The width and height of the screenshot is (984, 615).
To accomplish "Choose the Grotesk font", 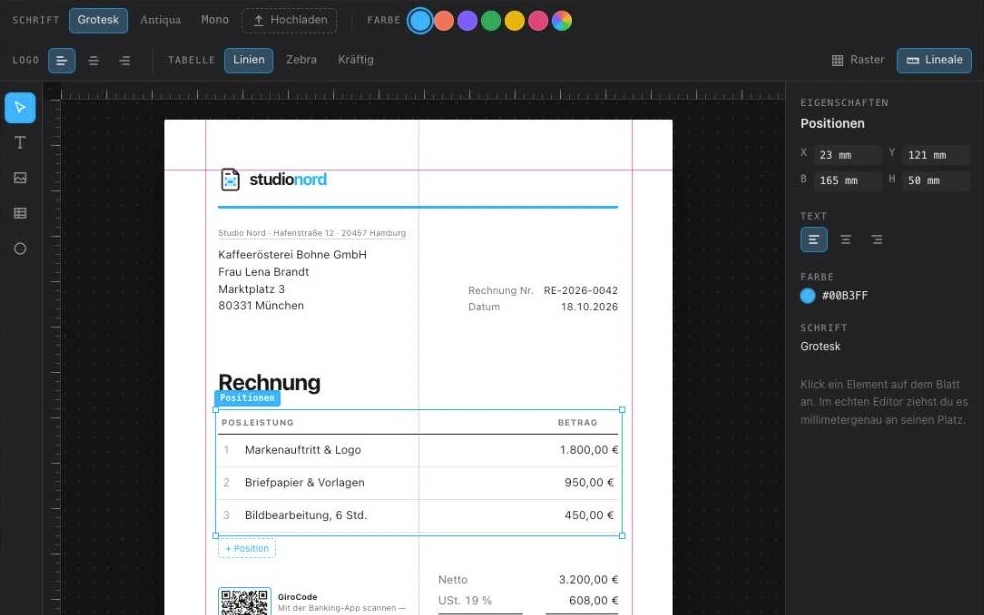I will (x=98, y=20).
